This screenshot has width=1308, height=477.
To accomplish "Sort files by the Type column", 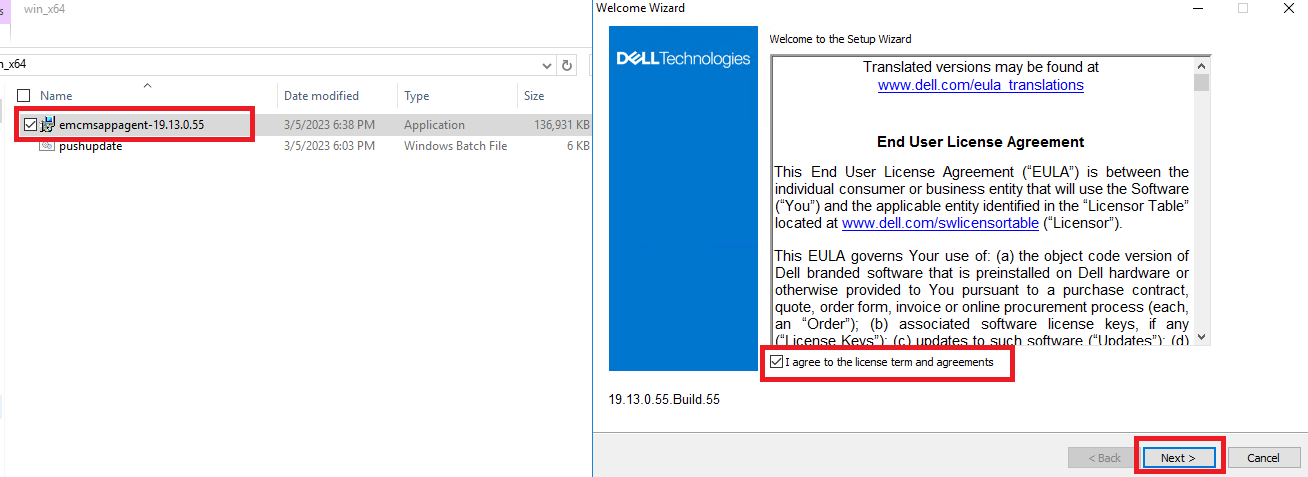I will [417, 96].
